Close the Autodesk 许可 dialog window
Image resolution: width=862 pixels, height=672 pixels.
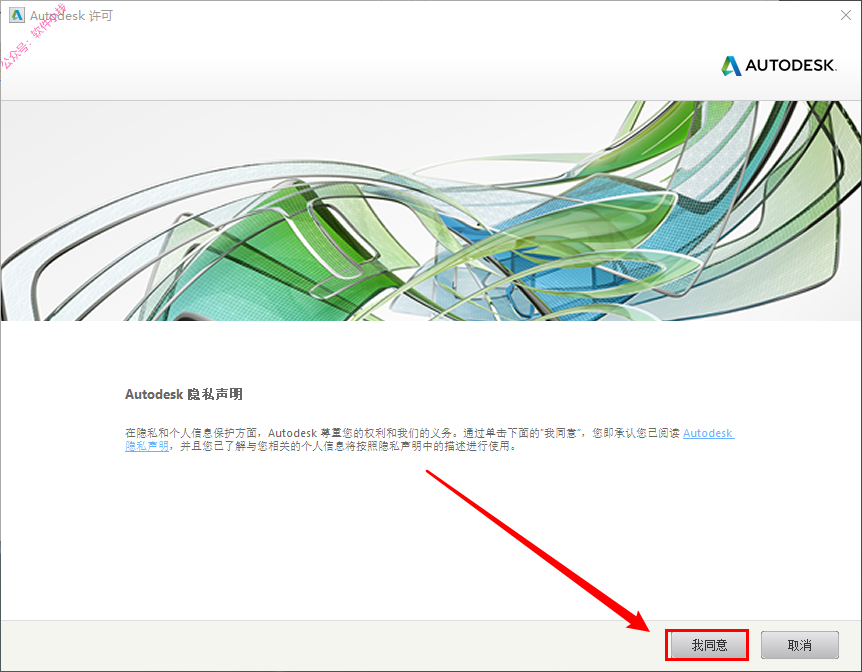click(x=846, y=15)
